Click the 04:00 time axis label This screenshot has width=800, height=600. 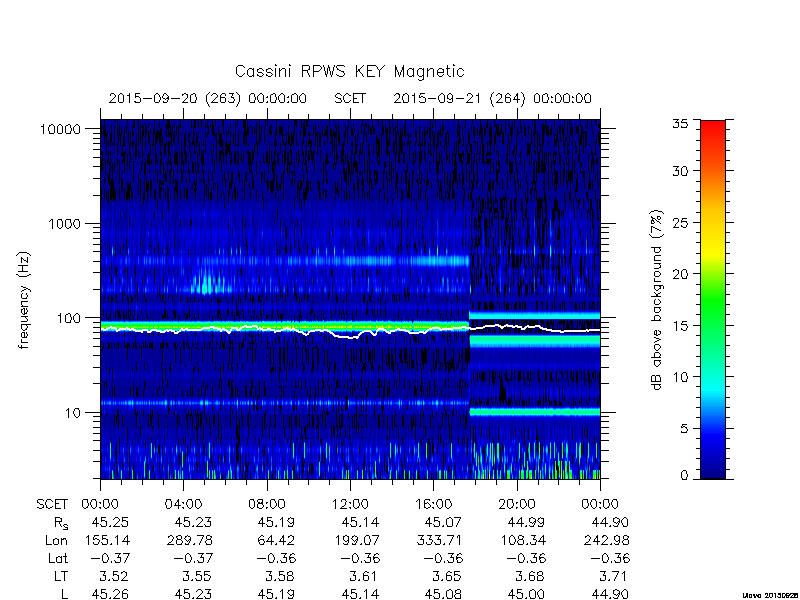coord(183,505)
